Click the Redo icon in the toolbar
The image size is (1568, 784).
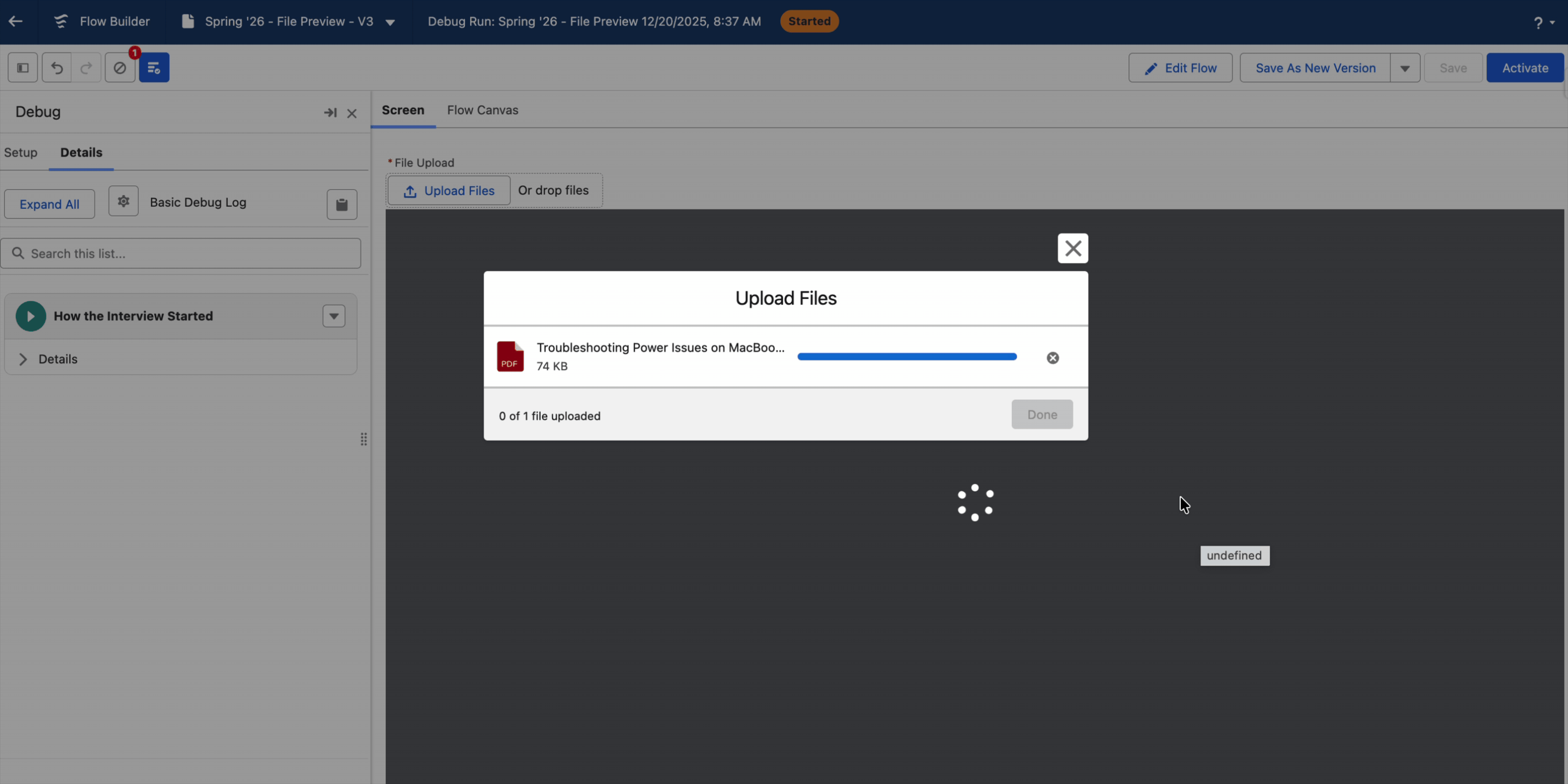click(x=87, y=67)
